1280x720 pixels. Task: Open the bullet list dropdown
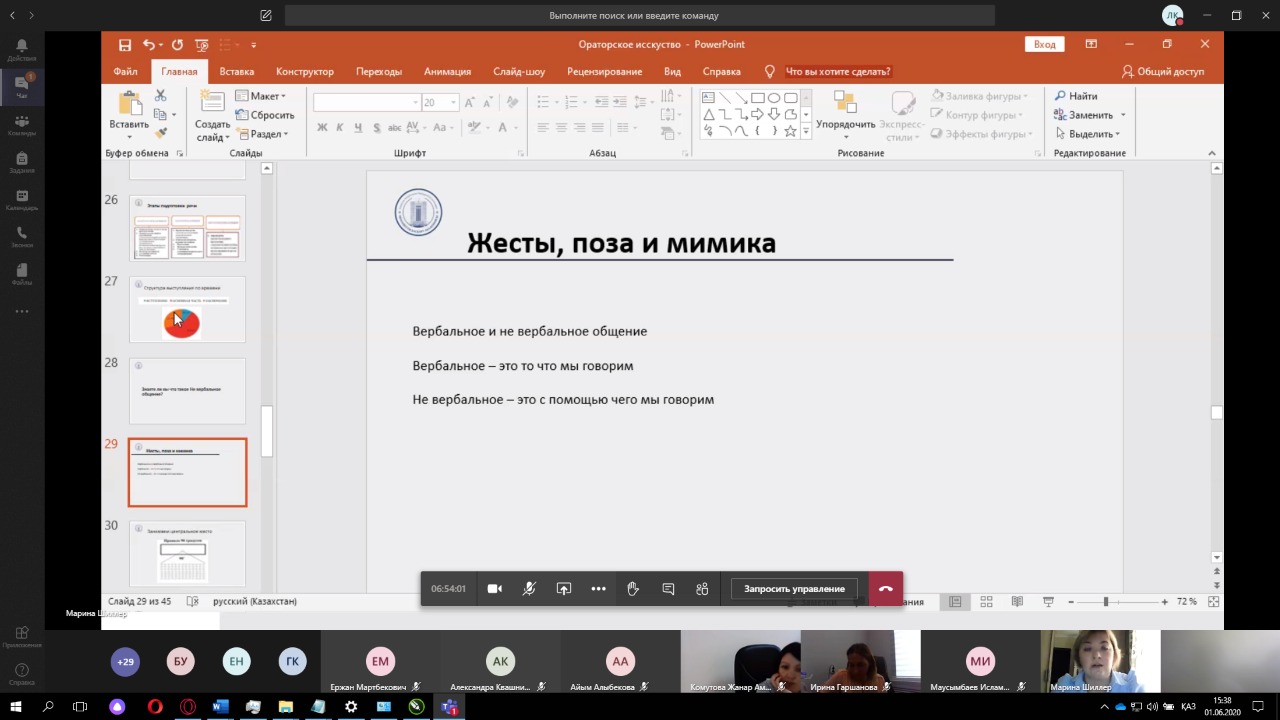556,102
